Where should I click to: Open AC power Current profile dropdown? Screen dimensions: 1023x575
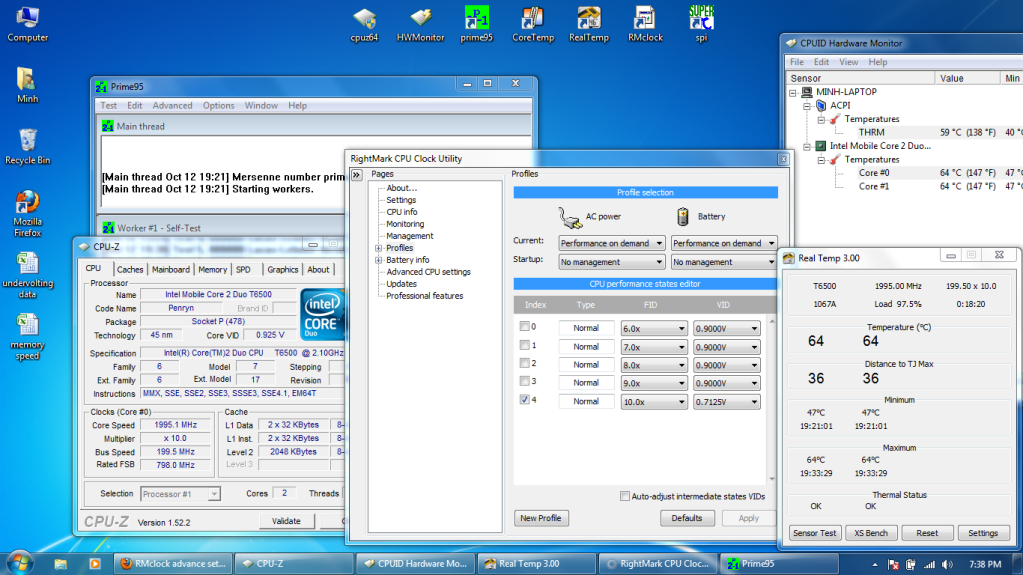(x=611, y=243)
